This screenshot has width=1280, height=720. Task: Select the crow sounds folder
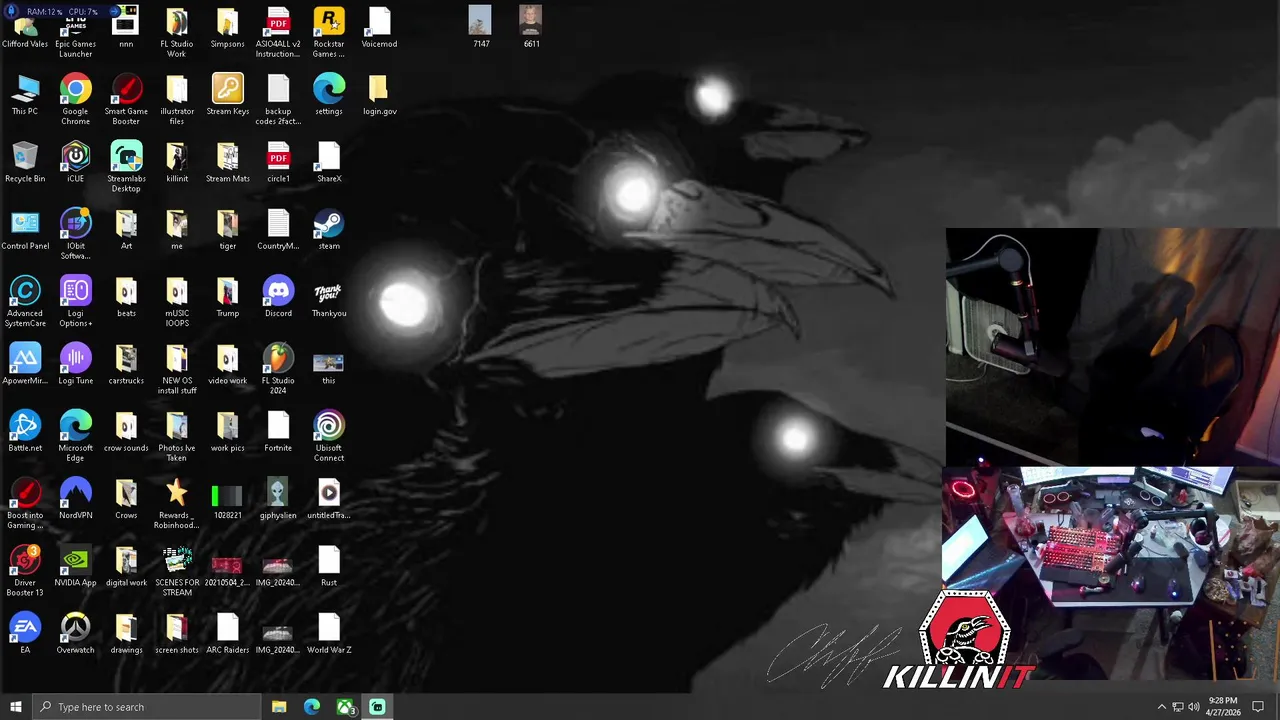(126, 431)
